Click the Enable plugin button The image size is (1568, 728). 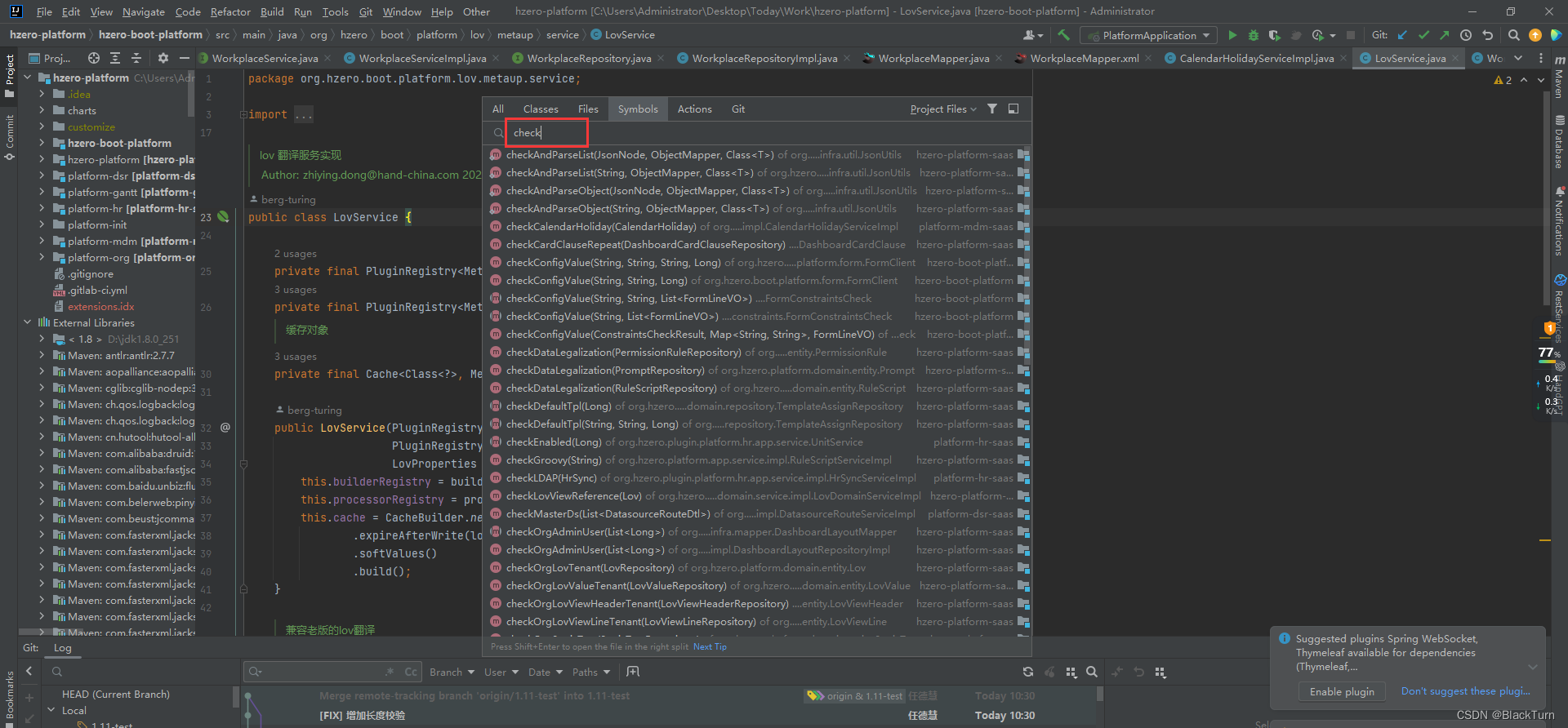point(1342,691)
